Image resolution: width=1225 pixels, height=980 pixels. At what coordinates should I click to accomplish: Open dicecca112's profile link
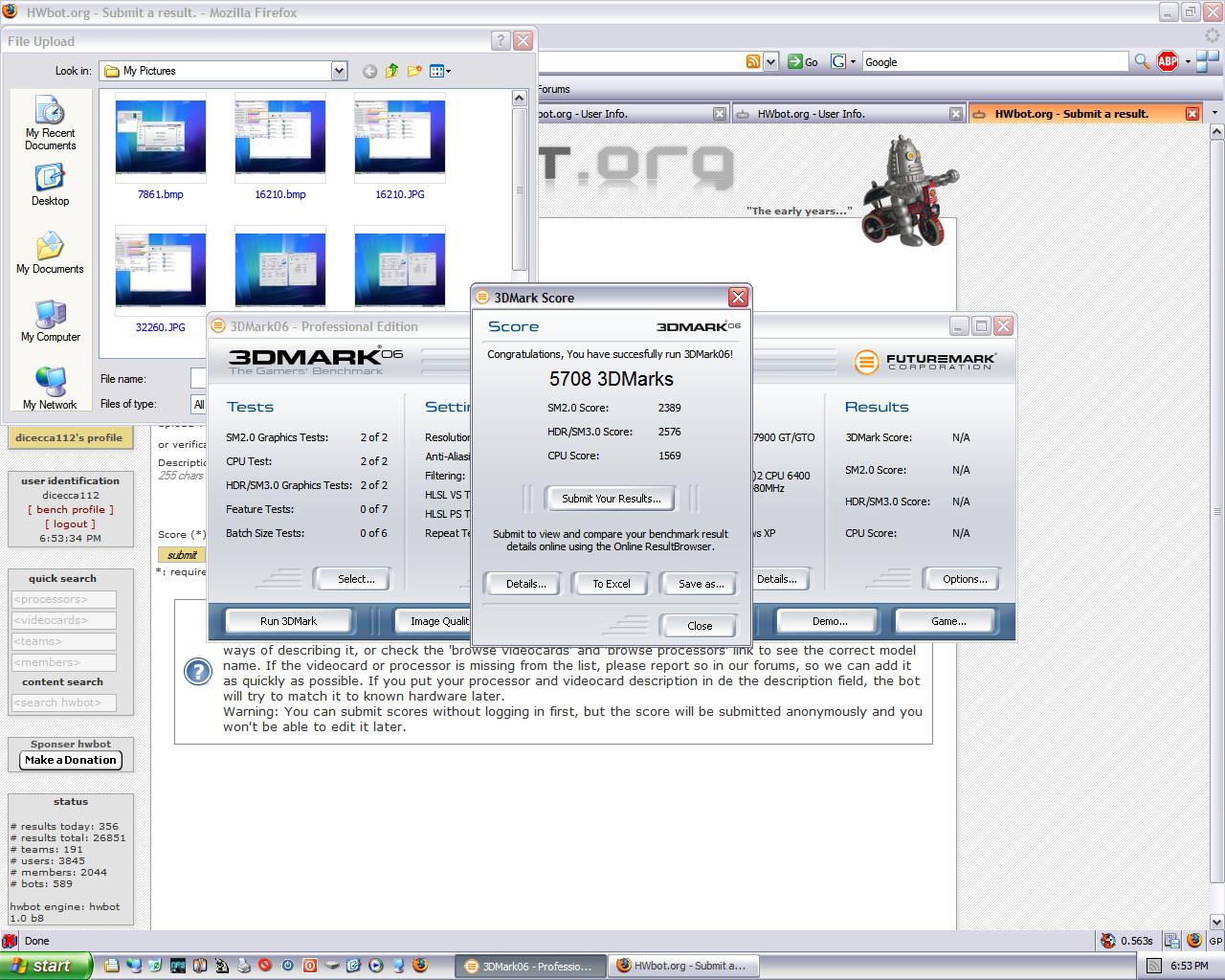(x=71, y=437)
